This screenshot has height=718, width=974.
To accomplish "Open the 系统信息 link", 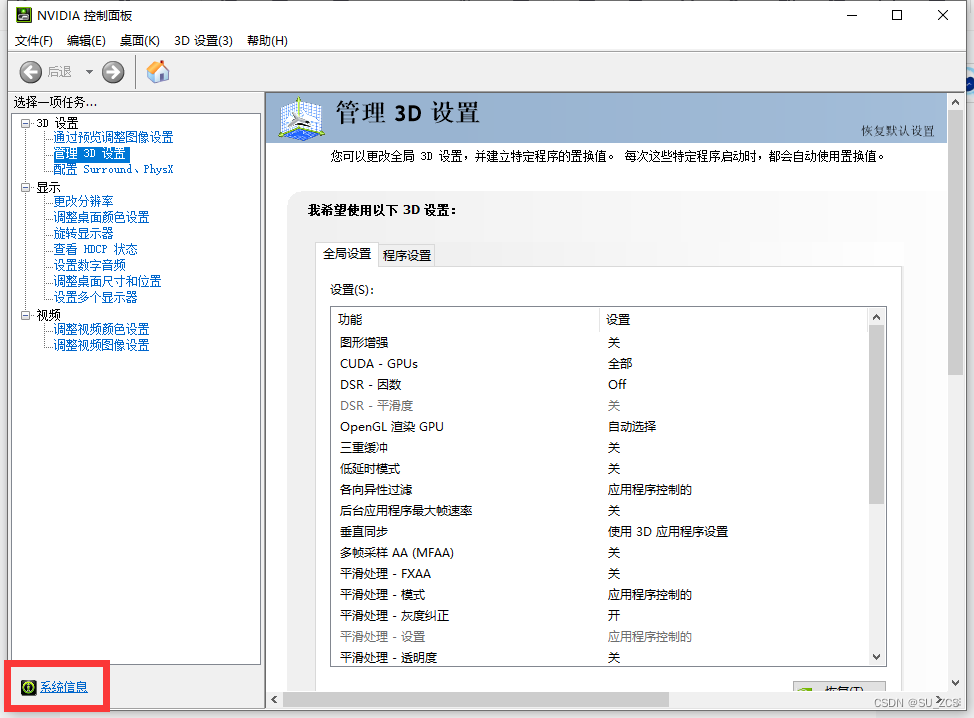I will point(64,687).
